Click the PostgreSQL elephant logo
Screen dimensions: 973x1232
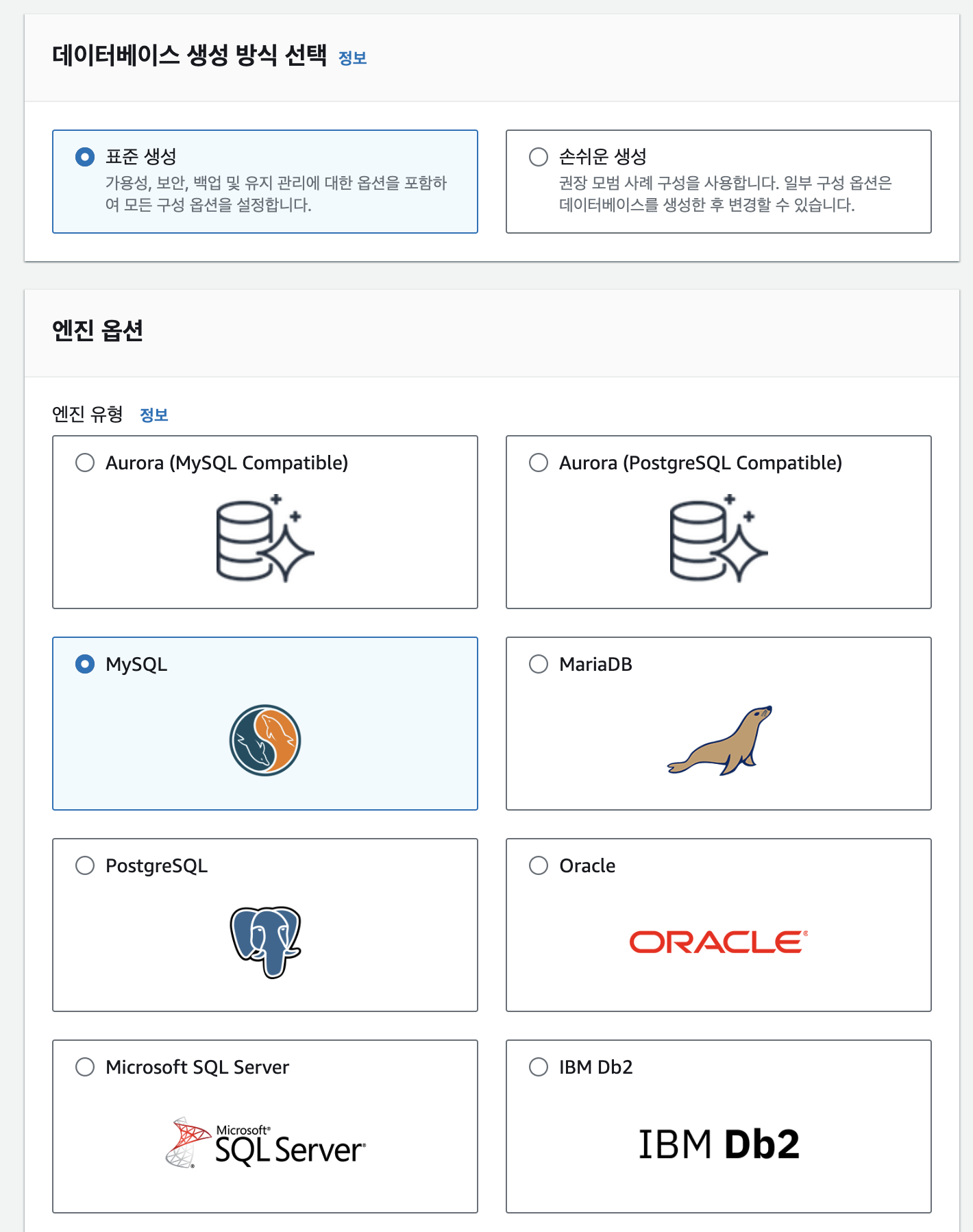266,942
